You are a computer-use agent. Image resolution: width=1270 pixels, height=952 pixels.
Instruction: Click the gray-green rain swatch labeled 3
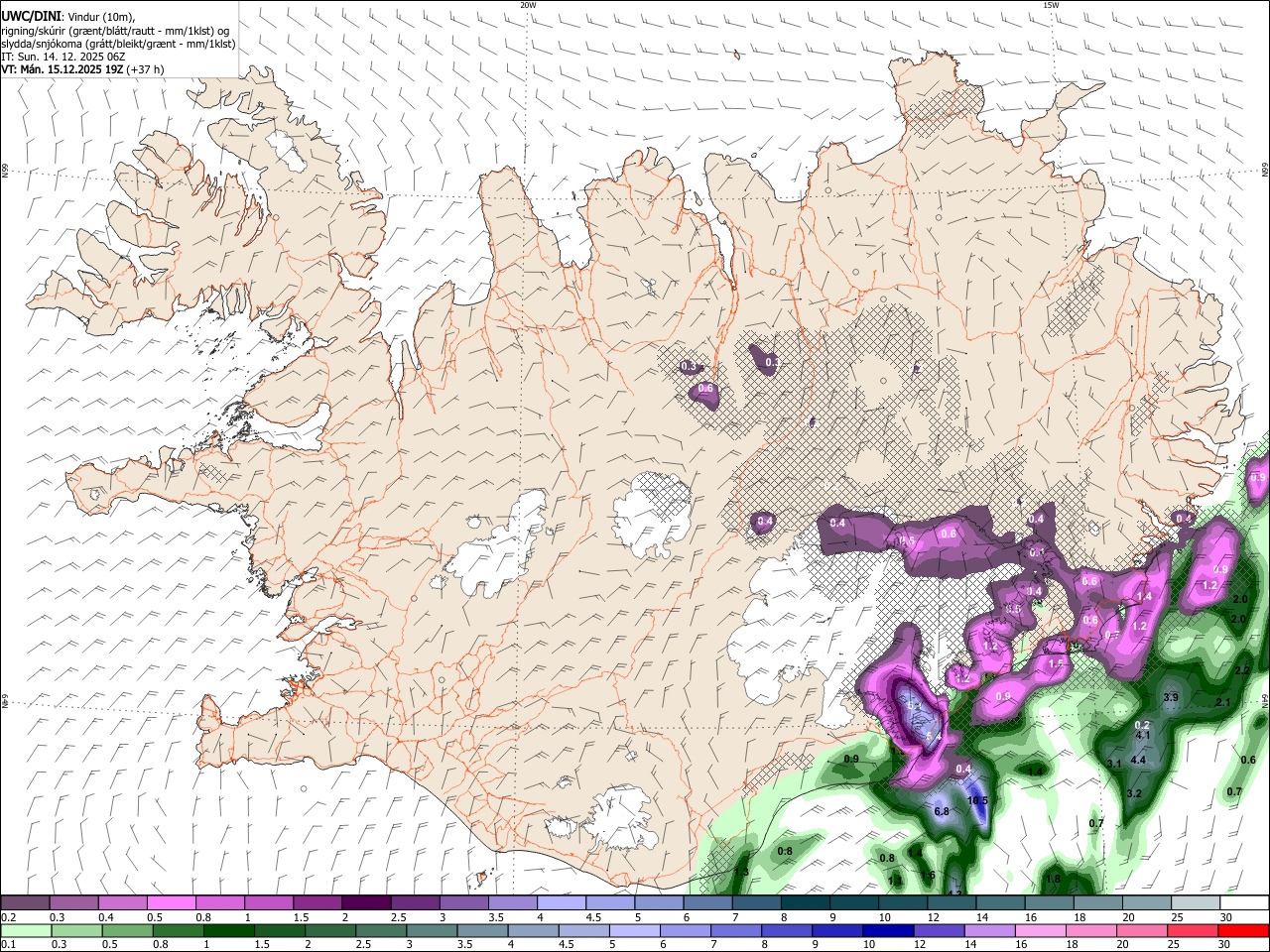click(431, 930)
